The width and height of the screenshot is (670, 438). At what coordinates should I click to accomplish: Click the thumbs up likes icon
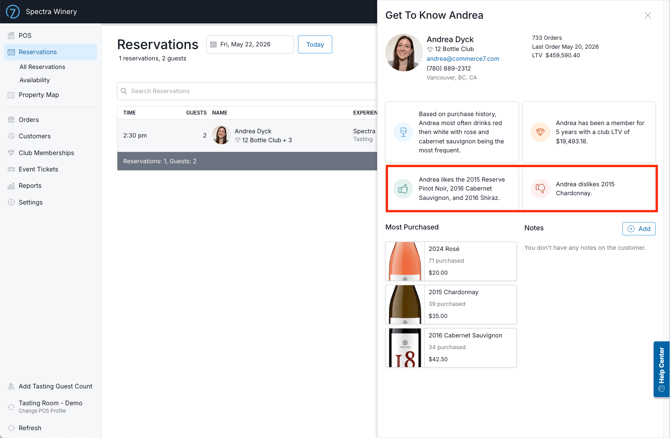[403, 189]
